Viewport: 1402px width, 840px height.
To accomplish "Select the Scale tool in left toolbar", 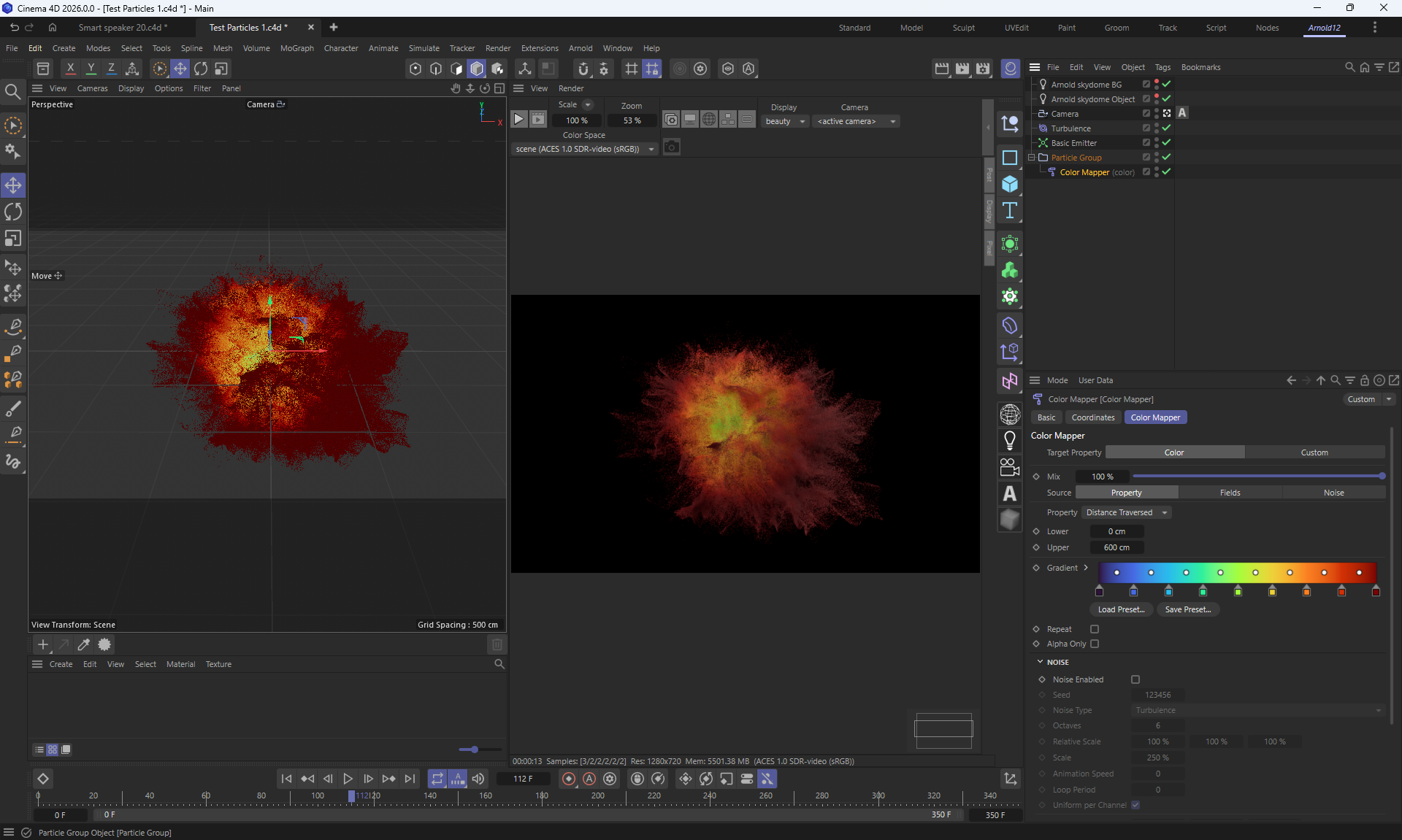I will 13,239.
